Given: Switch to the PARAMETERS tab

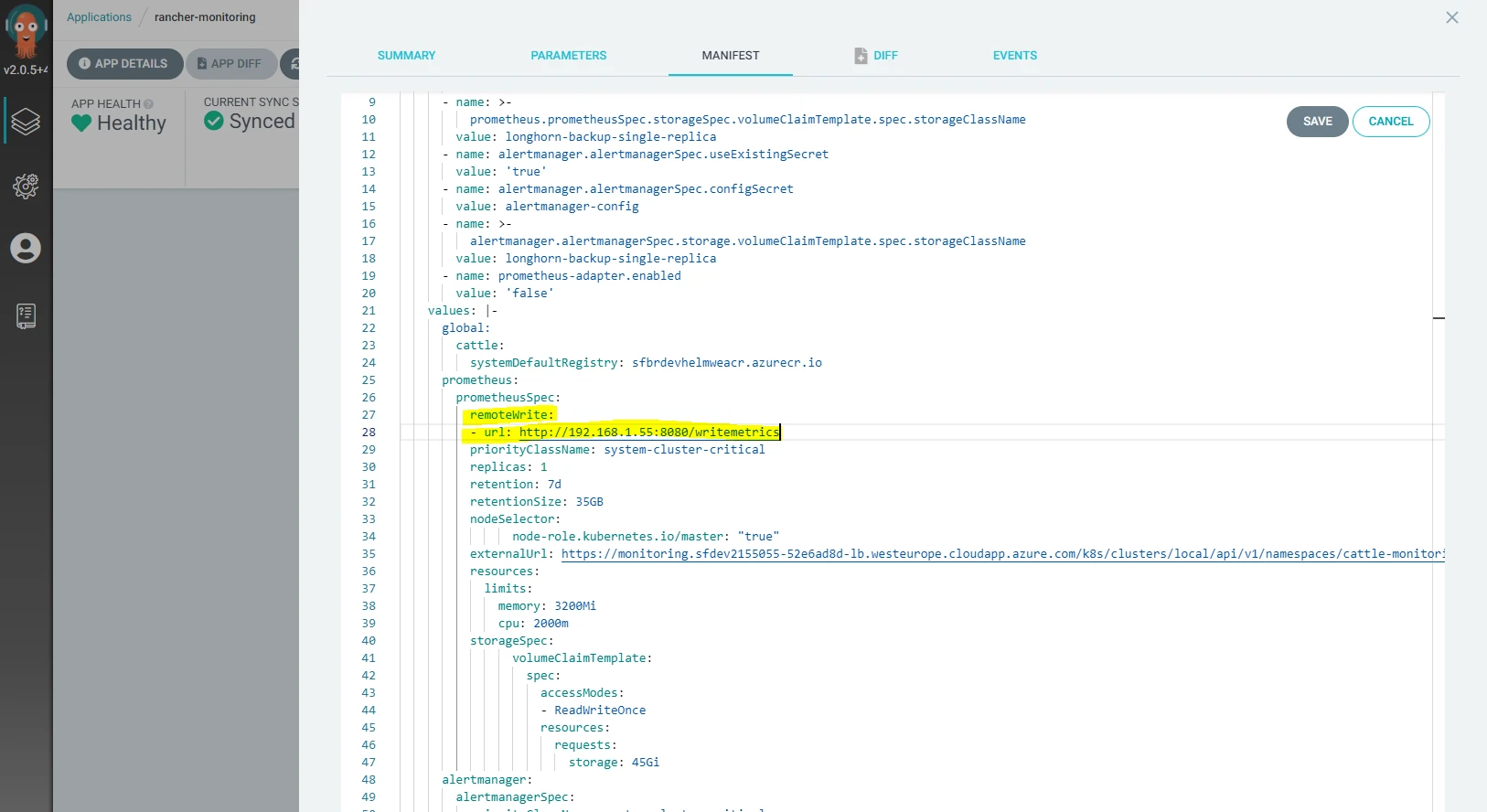Looking at the screenshot, I should tap(568, 56).
